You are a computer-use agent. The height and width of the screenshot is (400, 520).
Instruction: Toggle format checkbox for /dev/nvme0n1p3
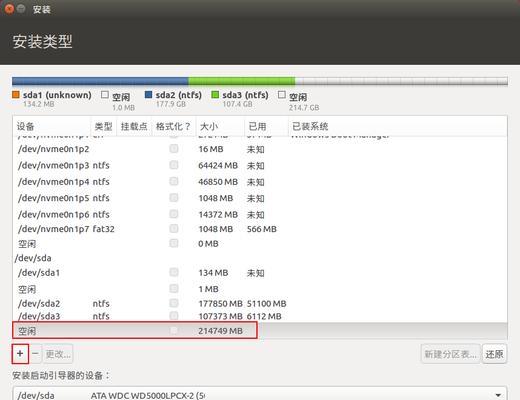pyautogui.click(x=174, y=165)
